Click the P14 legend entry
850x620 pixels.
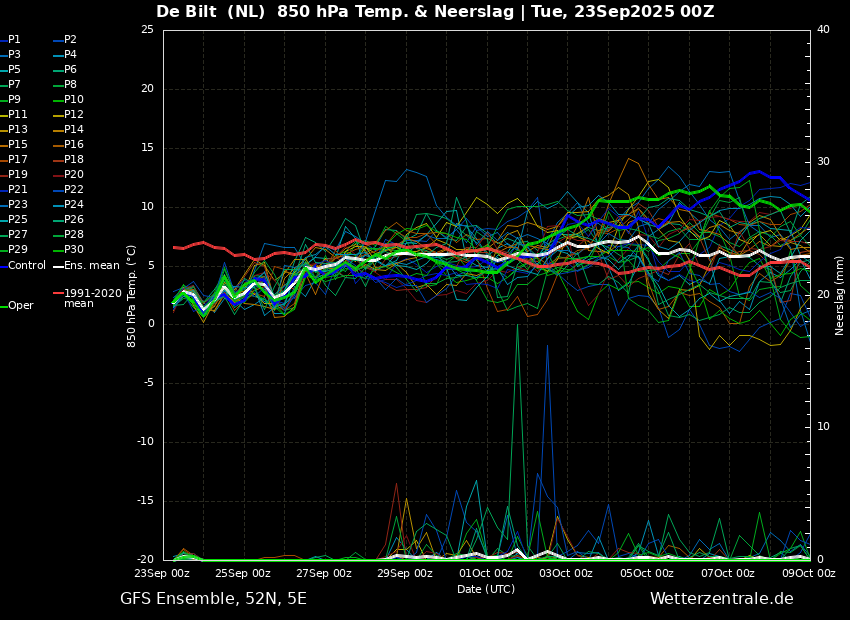point(68,130)
